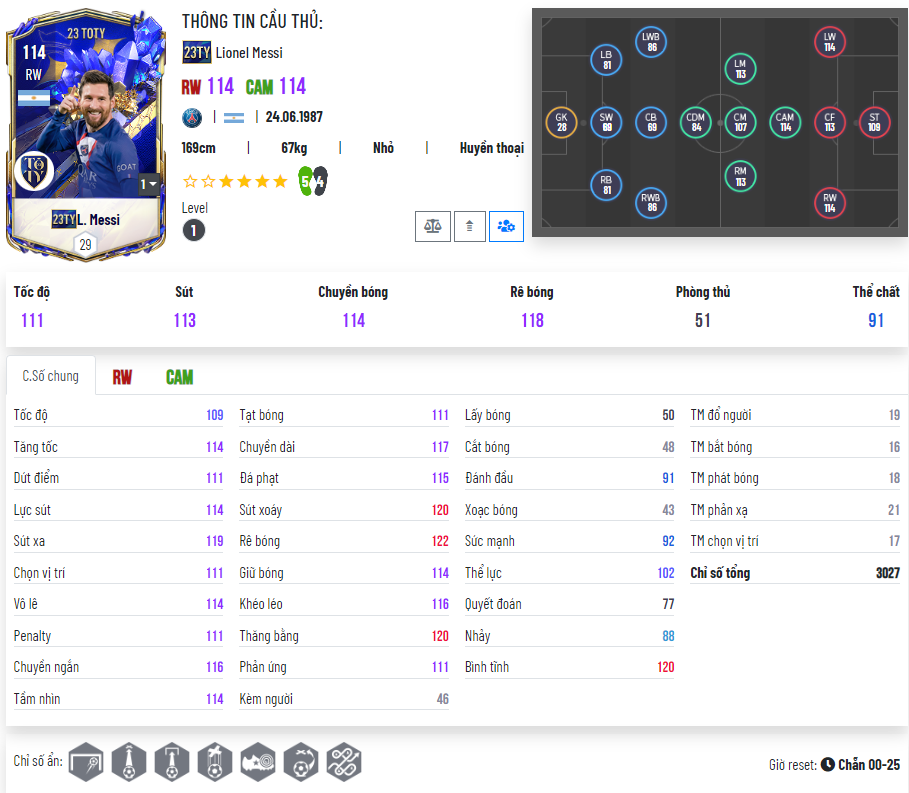The image size is (909, 793).
Task: Click the blue team members icon button
Action: [506, 226]
